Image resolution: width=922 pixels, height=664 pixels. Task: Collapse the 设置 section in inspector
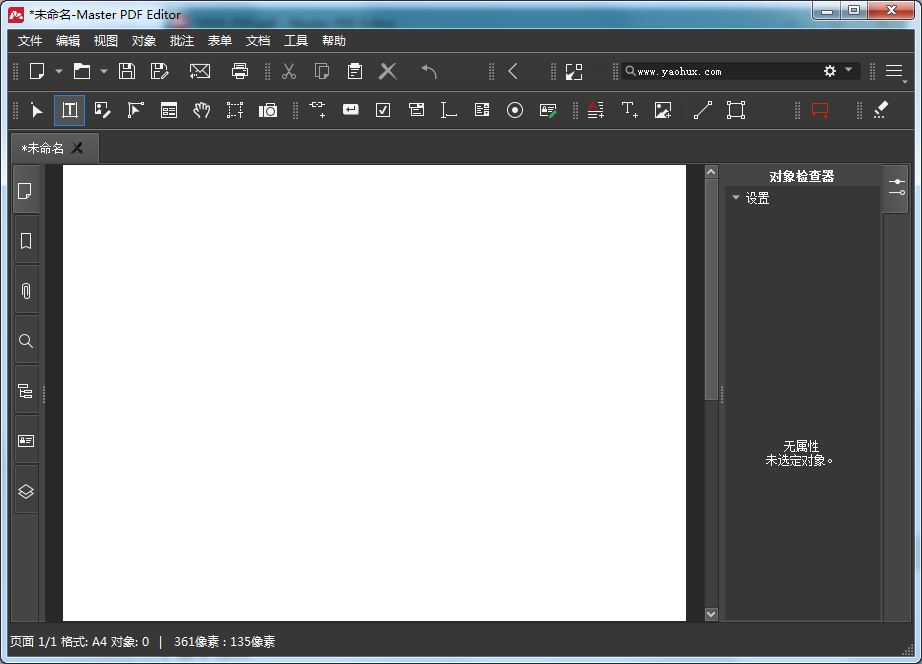point(736,198)
